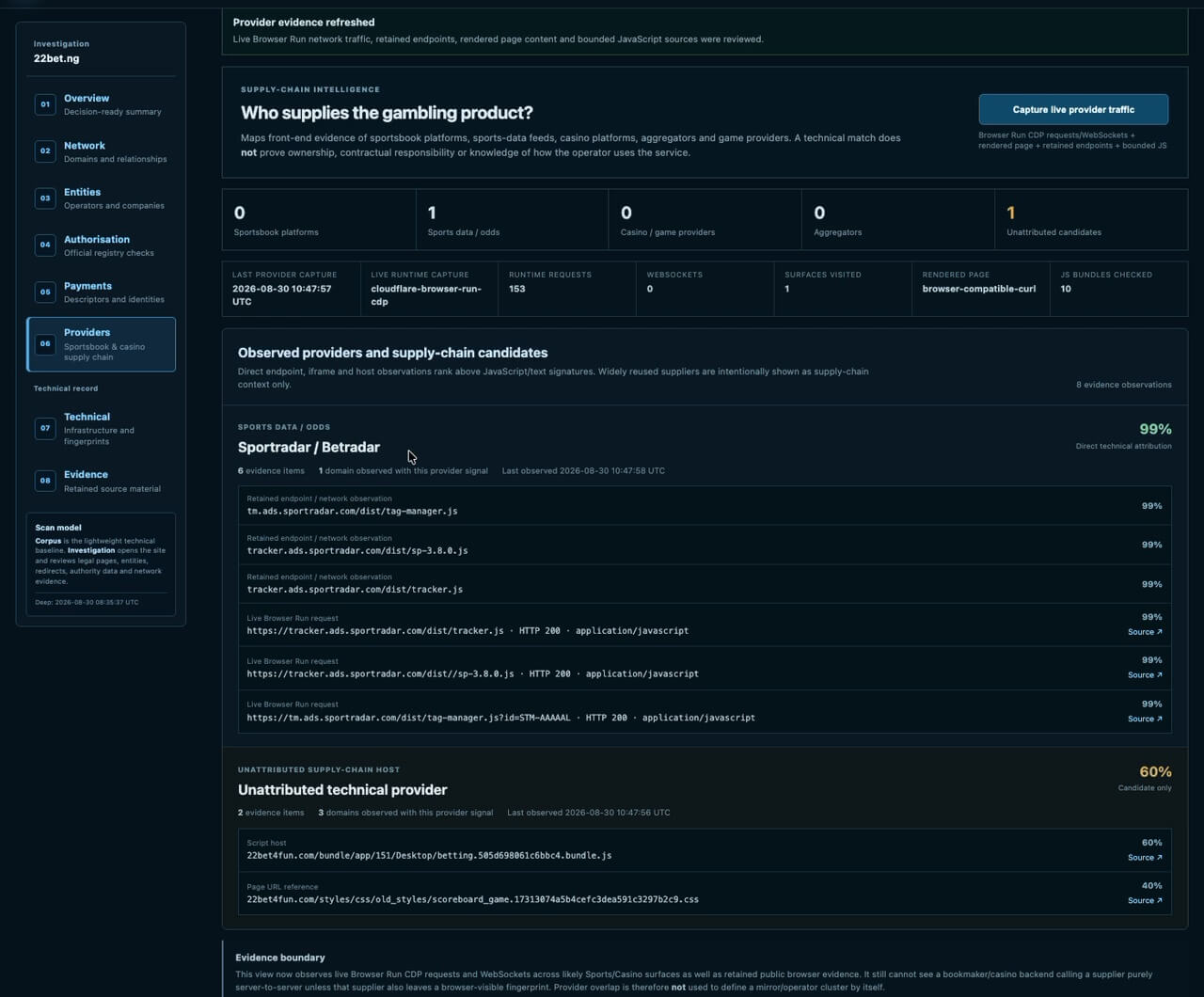Click the 22bet4fun.com scoreboard_game css path

[472, 899]
